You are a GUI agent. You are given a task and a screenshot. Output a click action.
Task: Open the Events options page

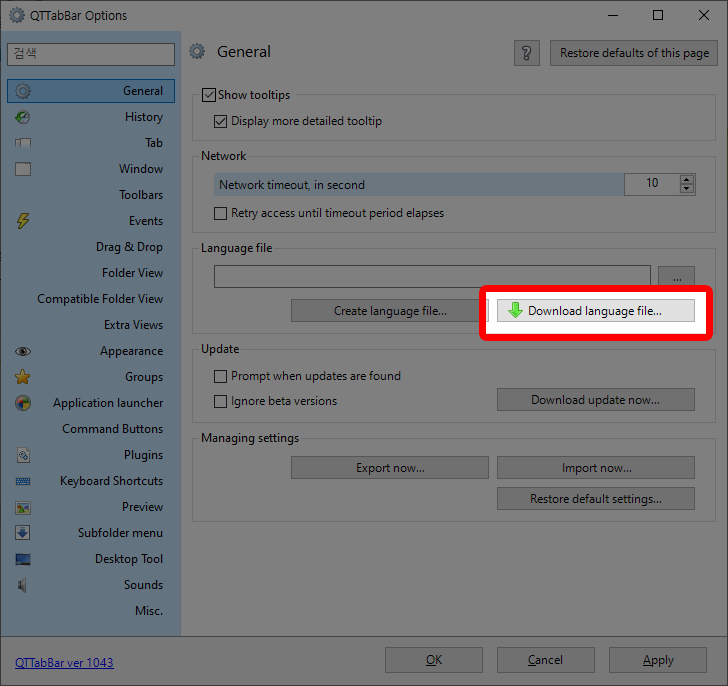click(91, 221)
